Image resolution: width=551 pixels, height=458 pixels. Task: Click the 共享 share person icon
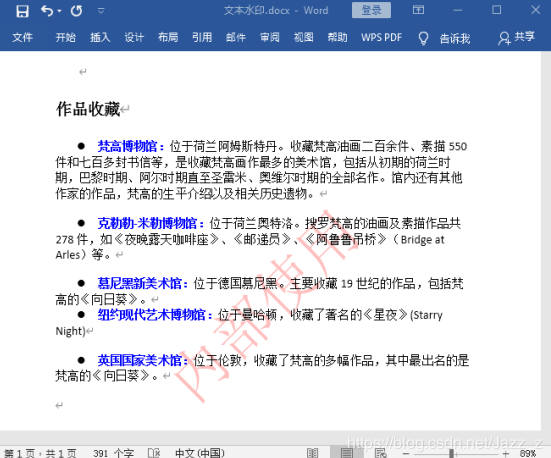[504, 38]
